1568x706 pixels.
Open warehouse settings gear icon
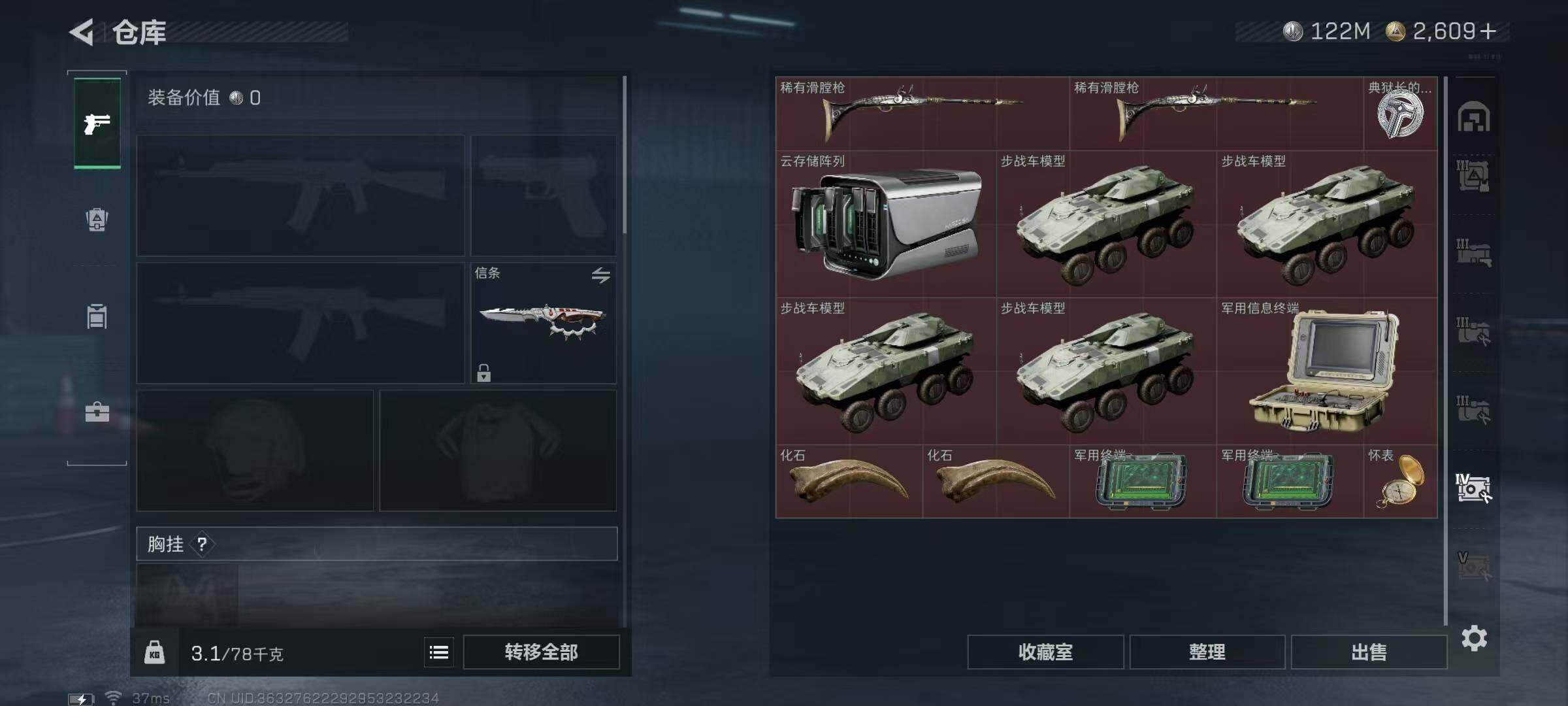(1475, 638)
